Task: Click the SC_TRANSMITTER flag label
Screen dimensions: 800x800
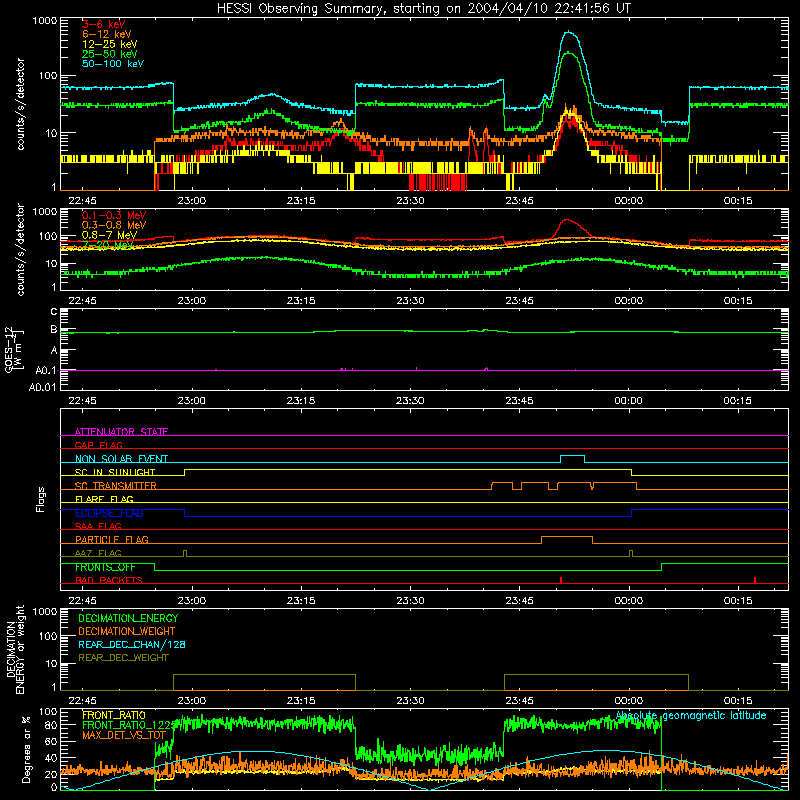Action: pos(115,486)
